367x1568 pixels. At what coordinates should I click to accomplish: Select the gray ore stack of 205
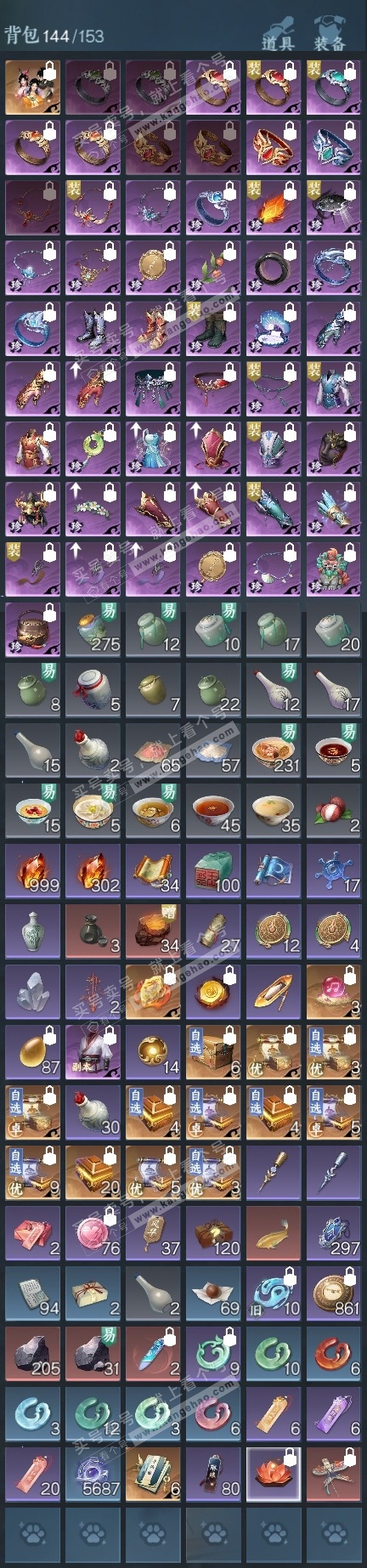click(33, 1354)
